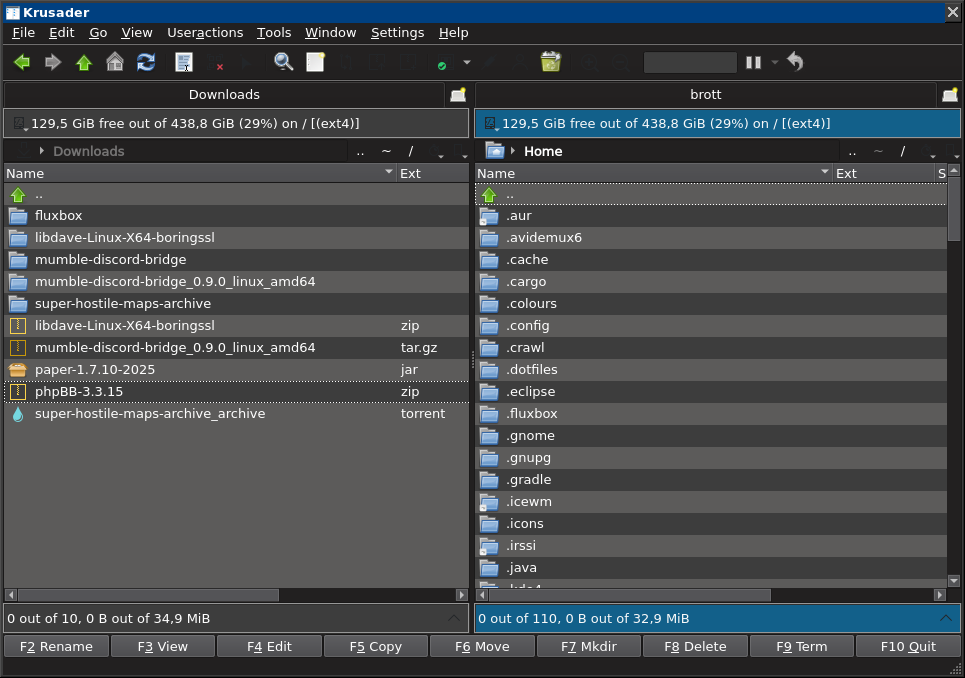Open the View menu
Viewport: 965px width, 678px height.
(x=137, y=33)
